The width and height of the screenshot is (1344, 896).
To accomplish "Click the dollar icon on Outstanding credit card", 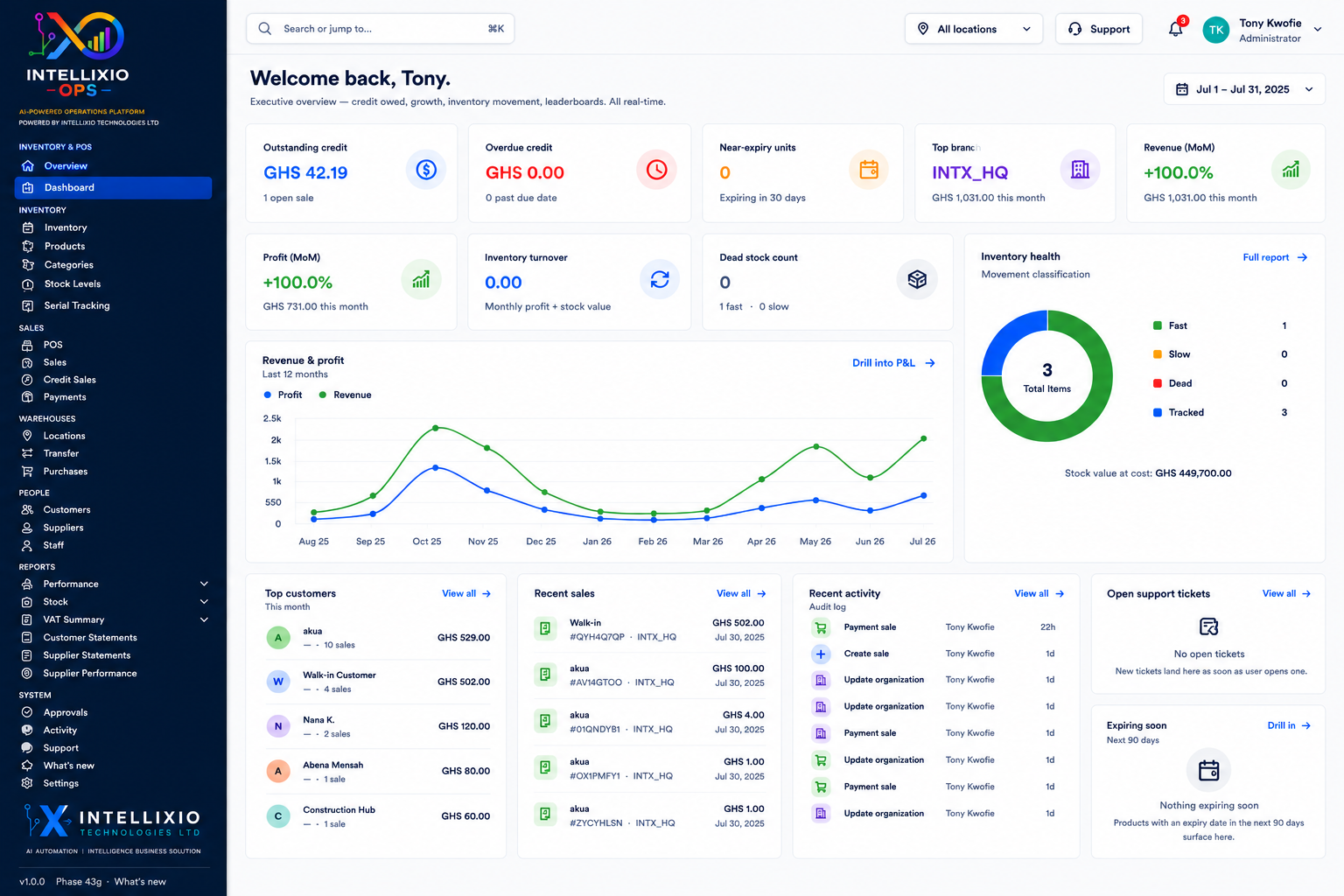I will pyautogui.click(x=426, y=170).
